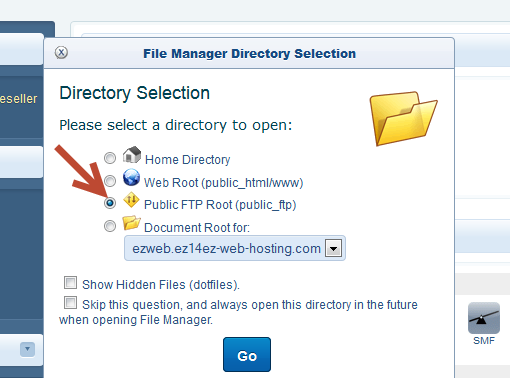The width and height of the screenshot is (510, 378).
Task: Select the Document Root for radio button
Action: click(x=110, y=226)
